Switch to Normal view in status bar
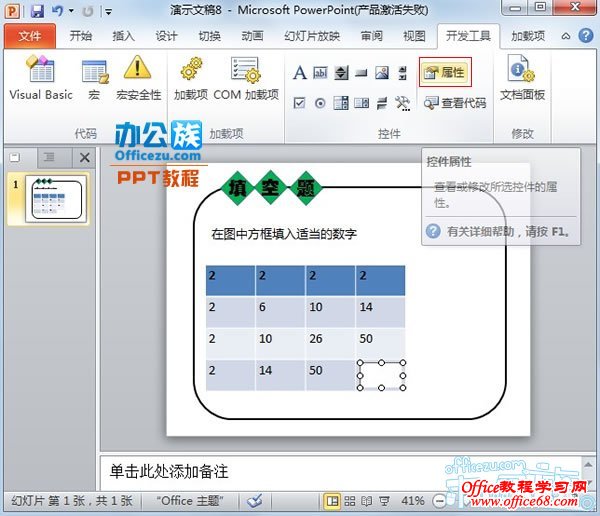Screen dimensions: 600x516 point(332,501)
